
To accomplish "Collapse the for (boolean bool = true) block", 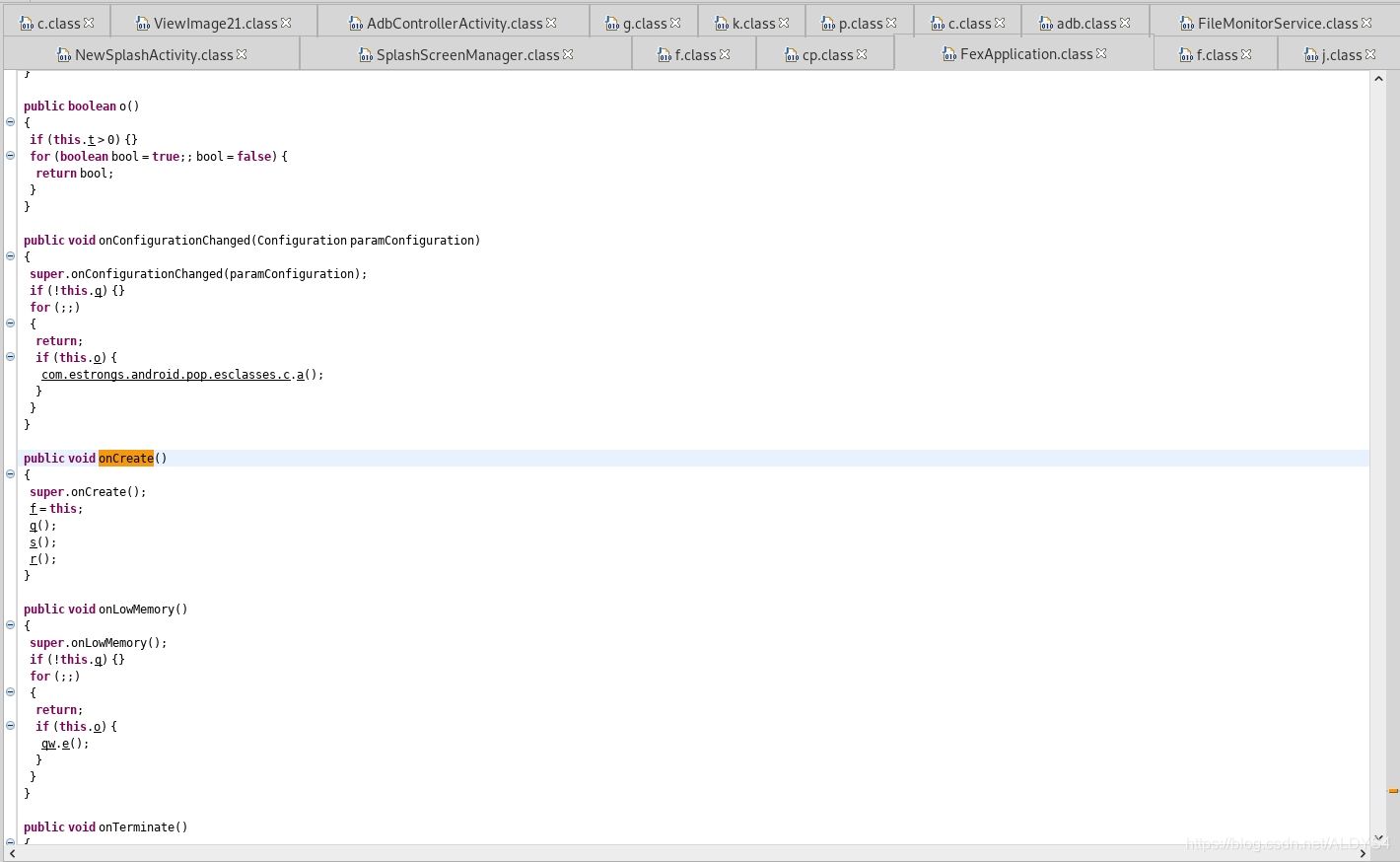I will 10,156.
